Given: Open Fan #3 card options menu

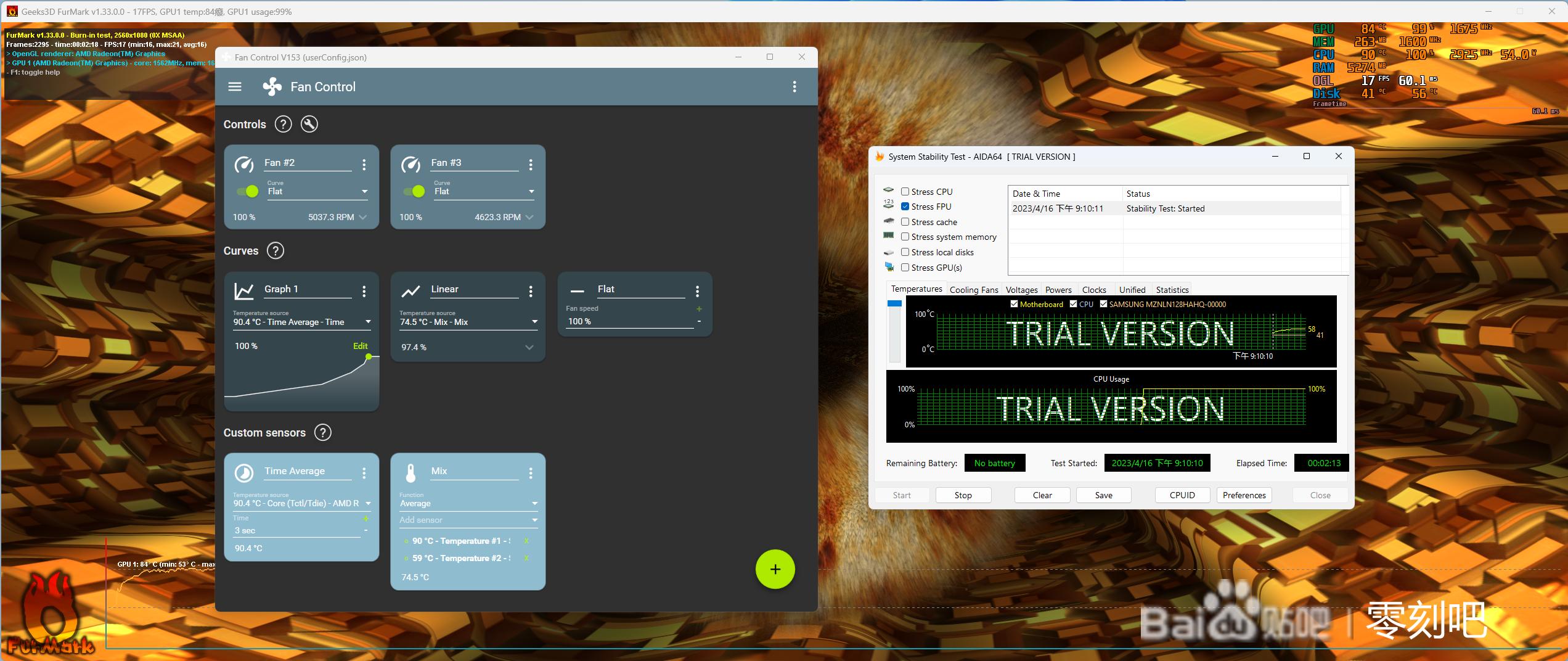Looking at the screenshot, I should click(531, 165).
